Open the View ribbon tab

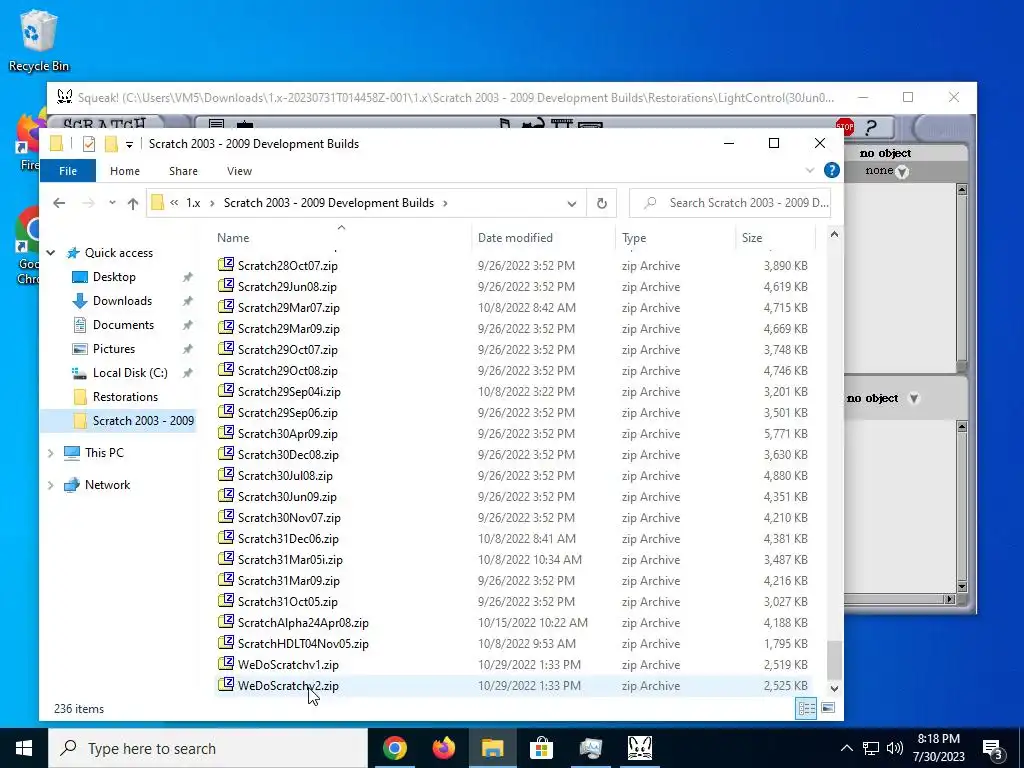point(239,171)
